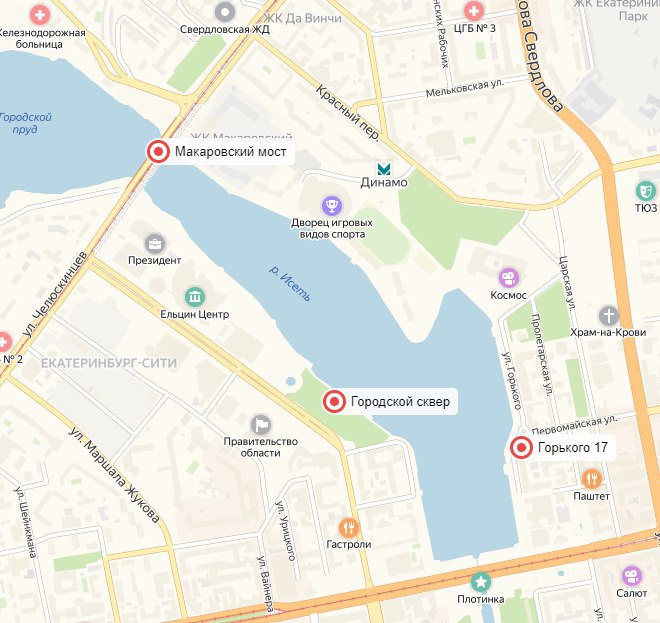Click the Макаровский мост label text
Screen dimensions: 660x623
pyautogui.click(x=231, y=152)
